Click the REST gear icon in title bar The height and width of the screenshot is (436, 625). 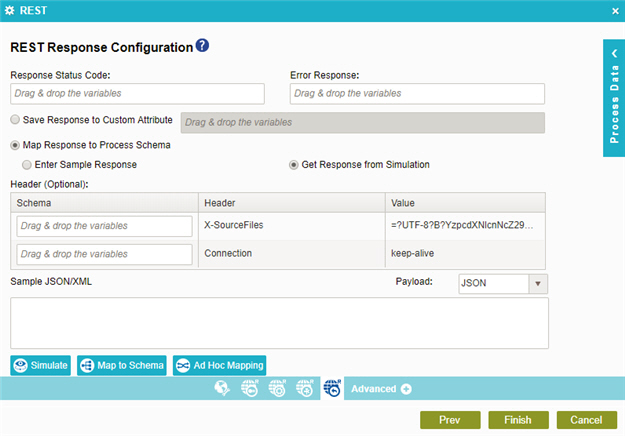[x=10, y=10]
